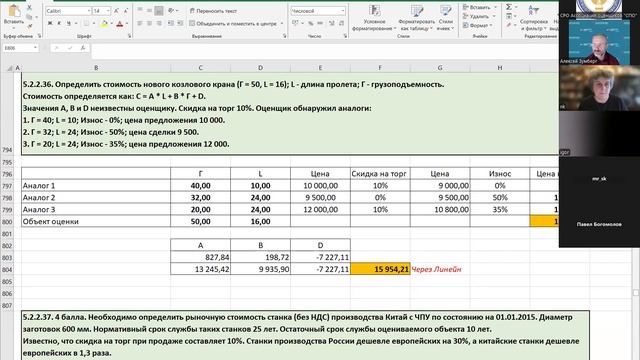
Task: Decrease font size with the small A icon
Action: coord(125,11)
